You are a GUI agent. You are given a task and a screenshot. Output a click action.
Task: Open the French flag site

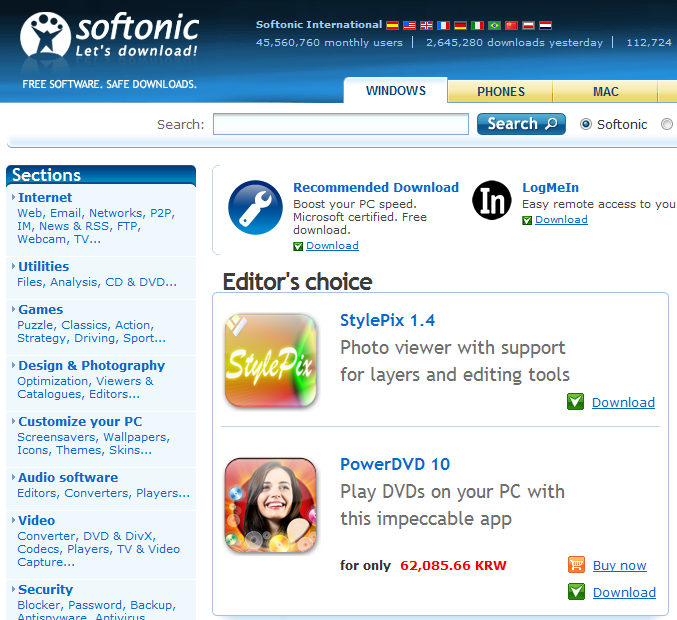coord(443,25)
